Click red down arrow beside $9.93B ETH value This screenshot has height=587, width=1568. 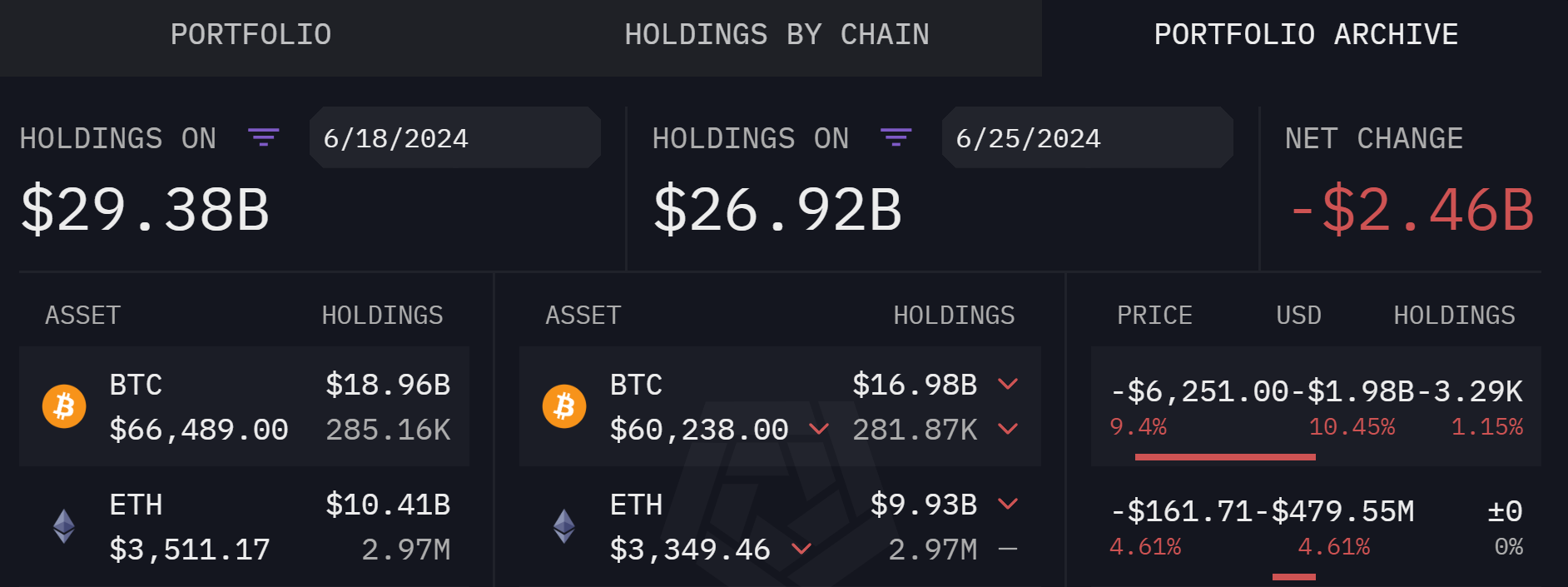1008,504
